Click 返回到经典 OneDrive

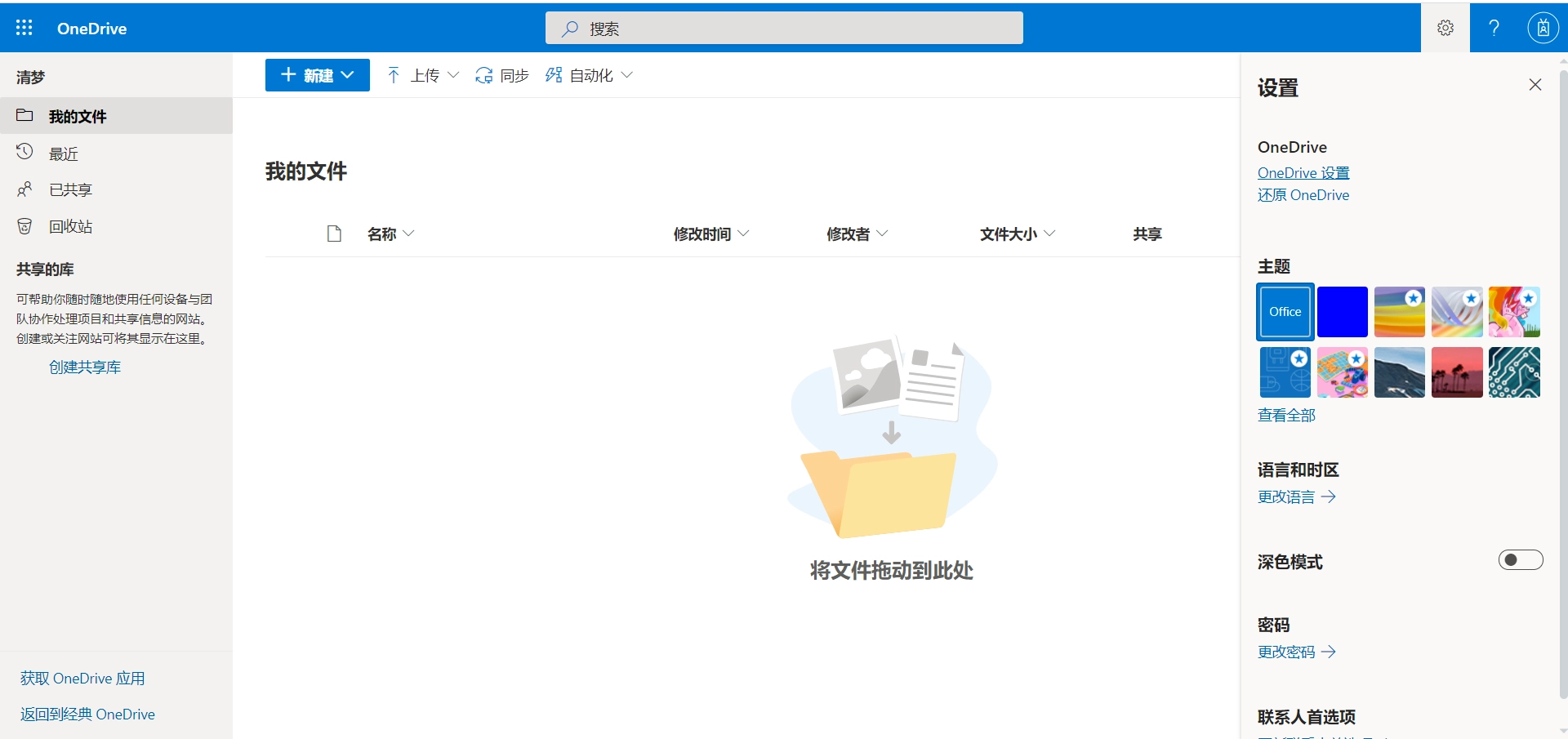pyautogui.click(x=87, y=713)
